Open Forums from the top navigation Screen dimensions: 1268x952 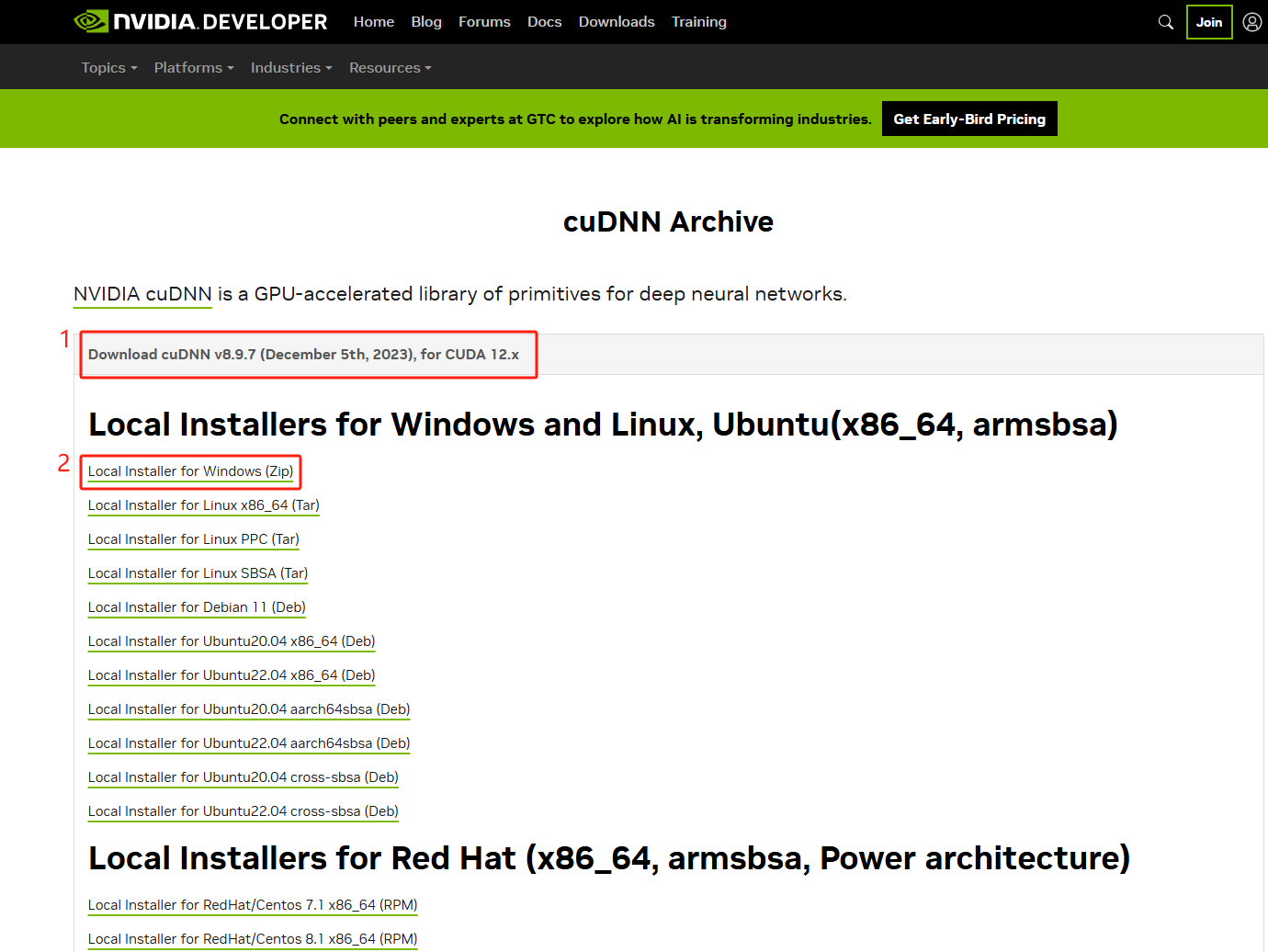[x=484, y=22]
